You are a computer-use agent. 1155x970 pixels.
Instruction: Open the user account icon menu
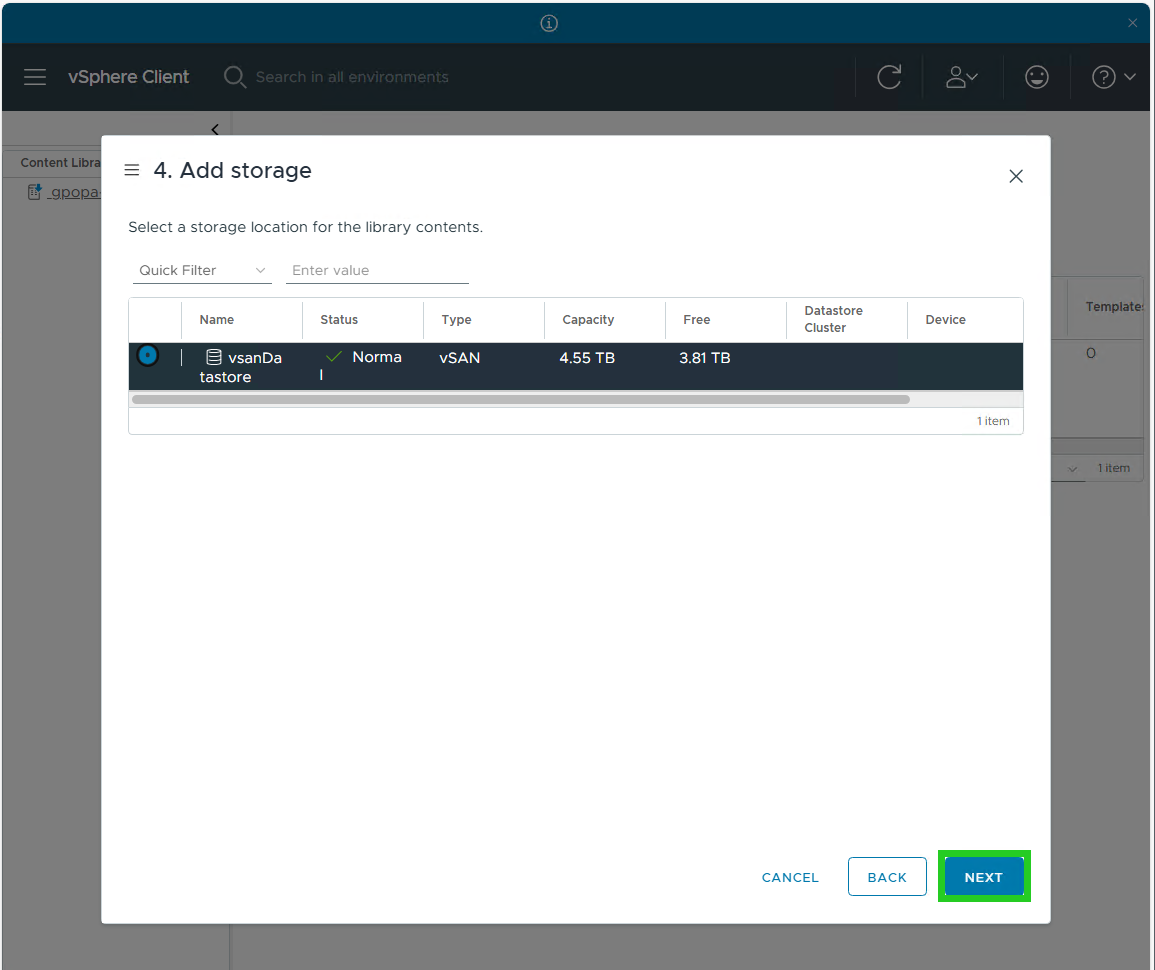pos(961,77)
